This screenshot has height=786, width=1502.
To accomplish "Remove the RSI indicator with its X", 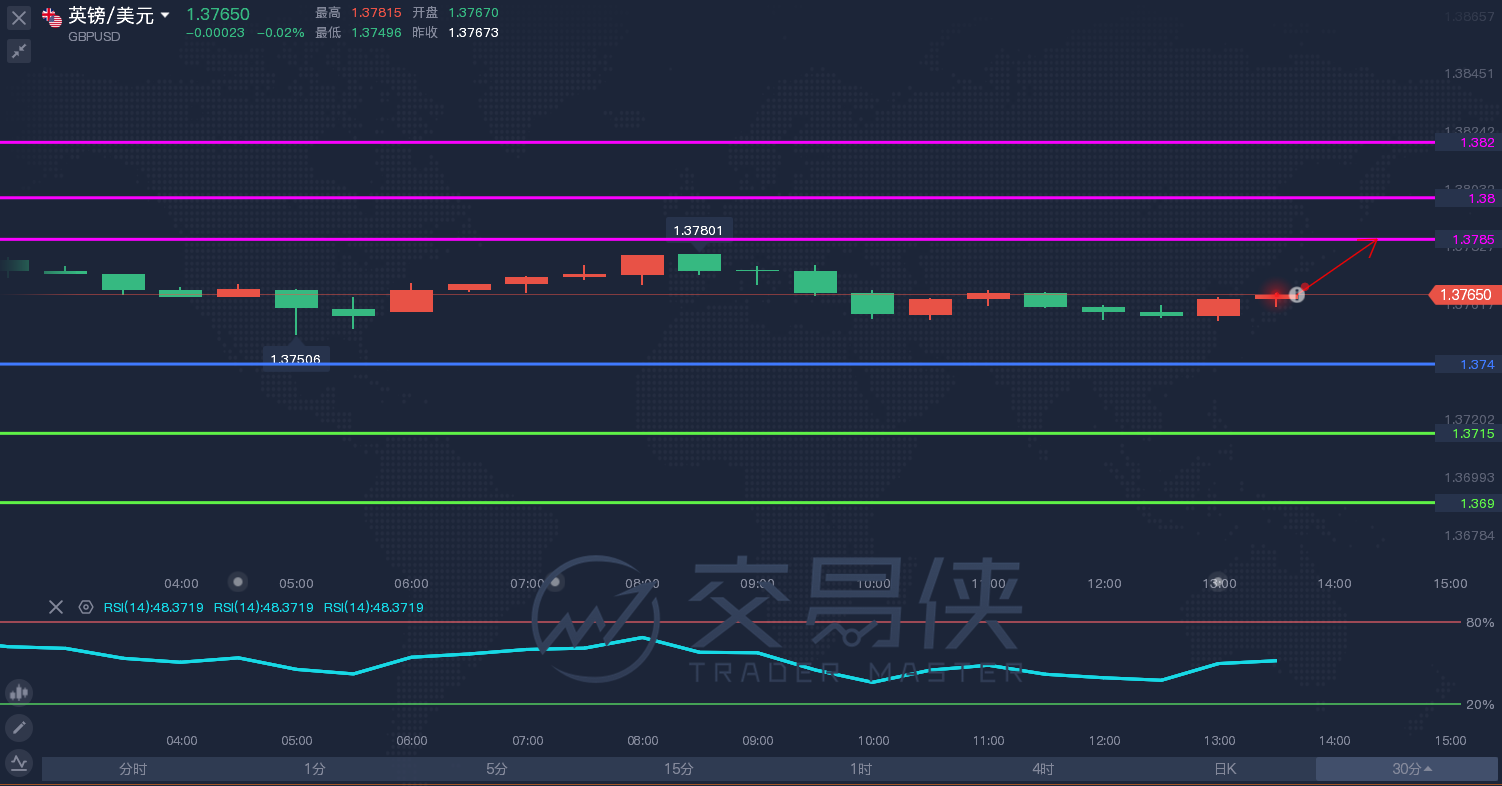I will 56,607.
